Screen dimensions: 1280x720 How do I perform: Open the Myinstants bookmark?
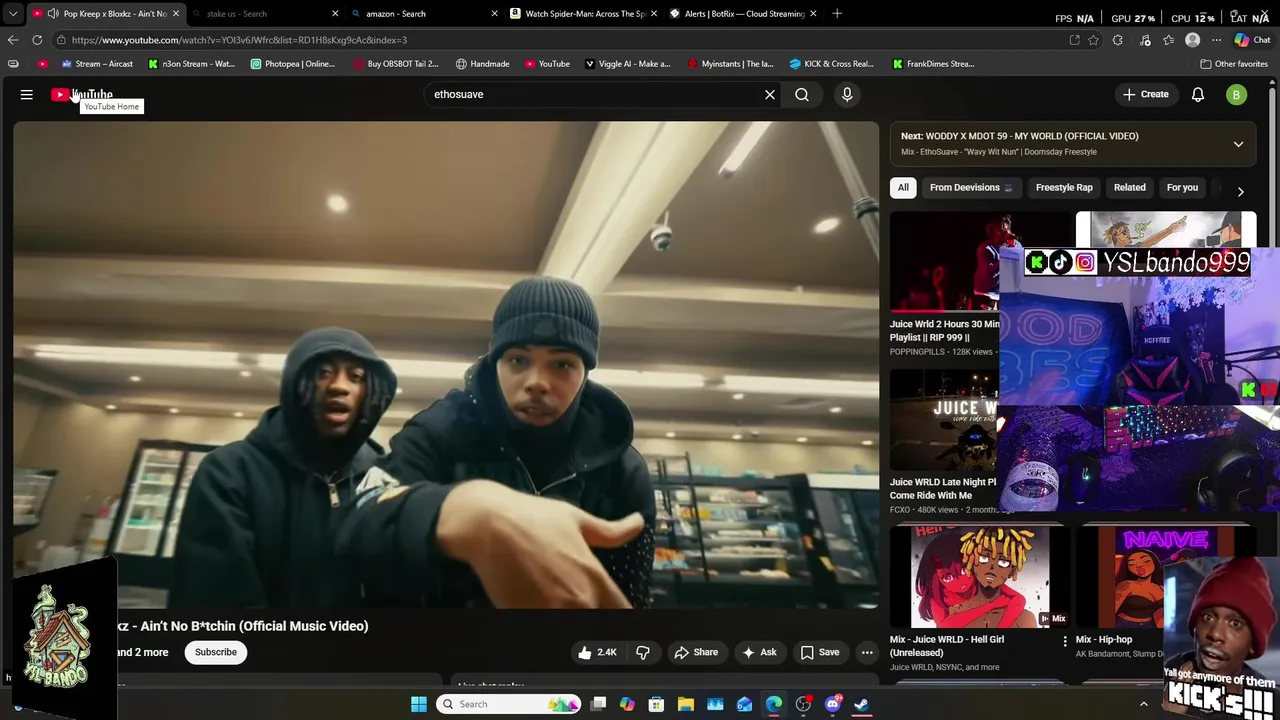731,64
